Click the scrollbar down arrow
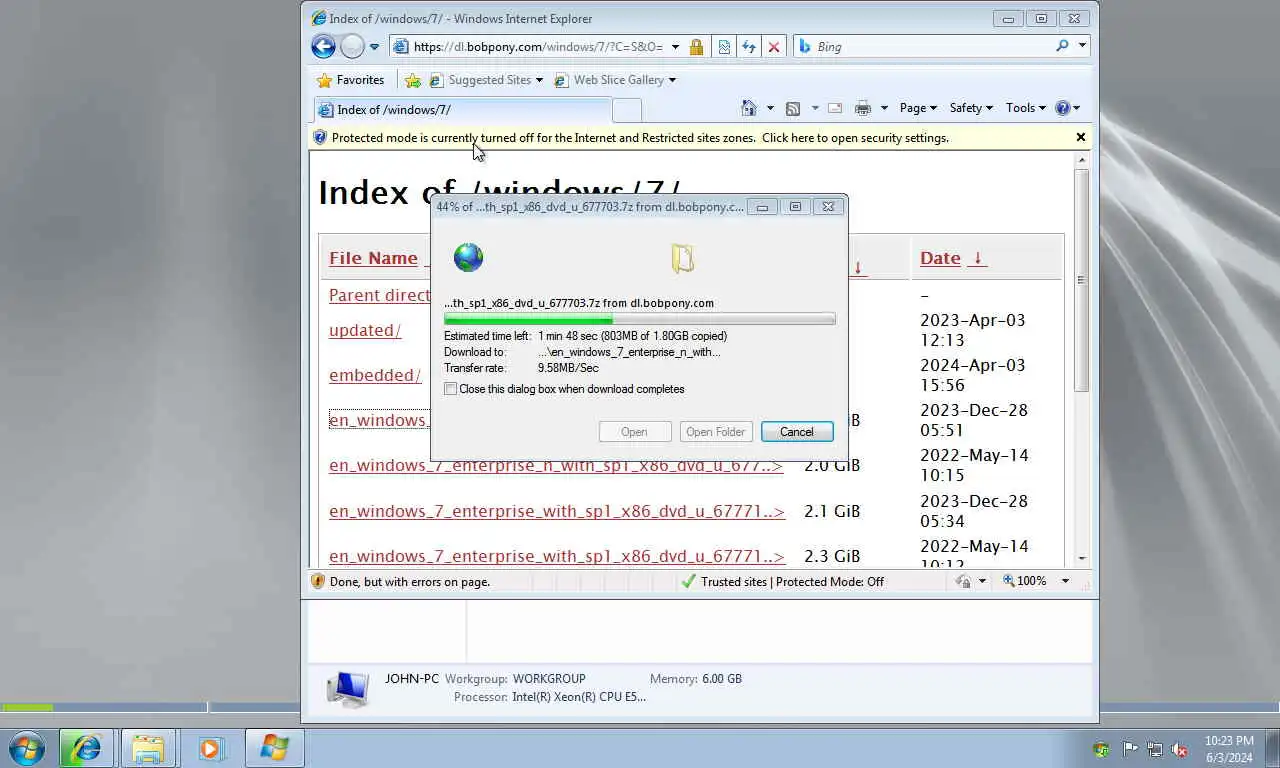 tap(1081, 558)
